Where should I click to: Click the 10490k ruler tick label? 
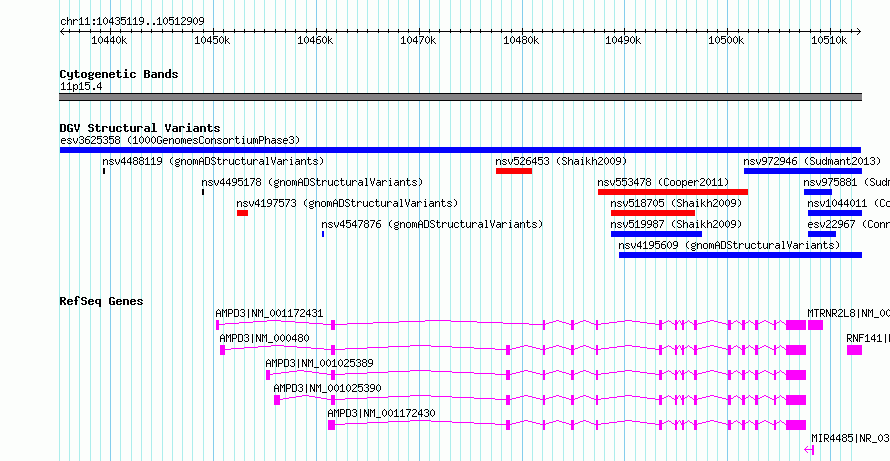click(624, 40)
